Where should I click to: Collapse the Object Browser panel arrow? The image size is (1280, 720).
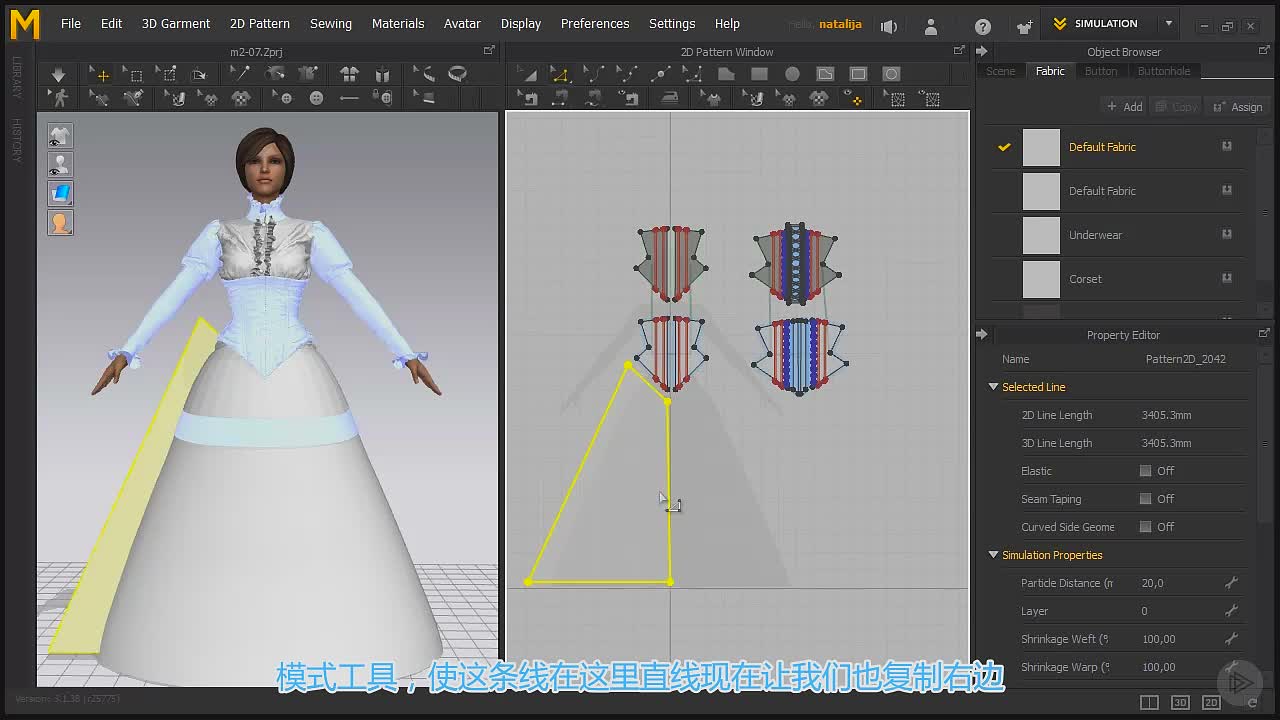pos(982,51)
